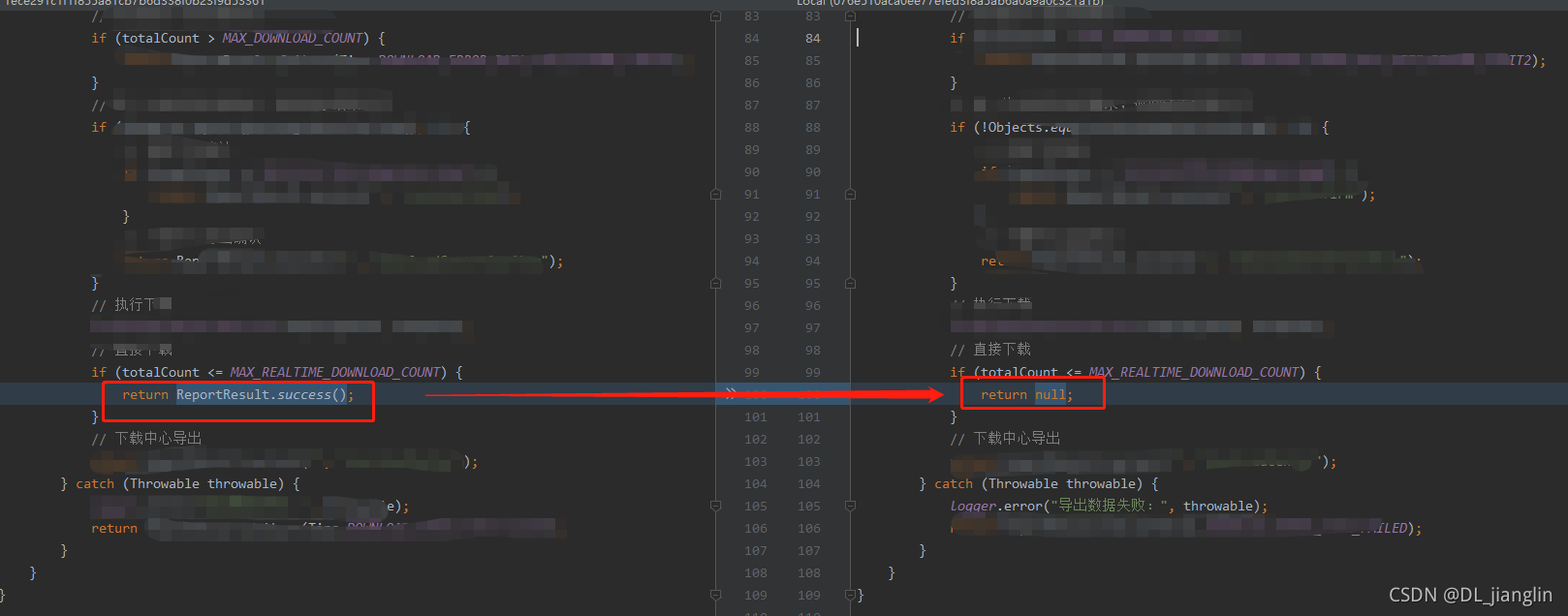Apply the change with the >> arrow at line 100

point(731,393)
